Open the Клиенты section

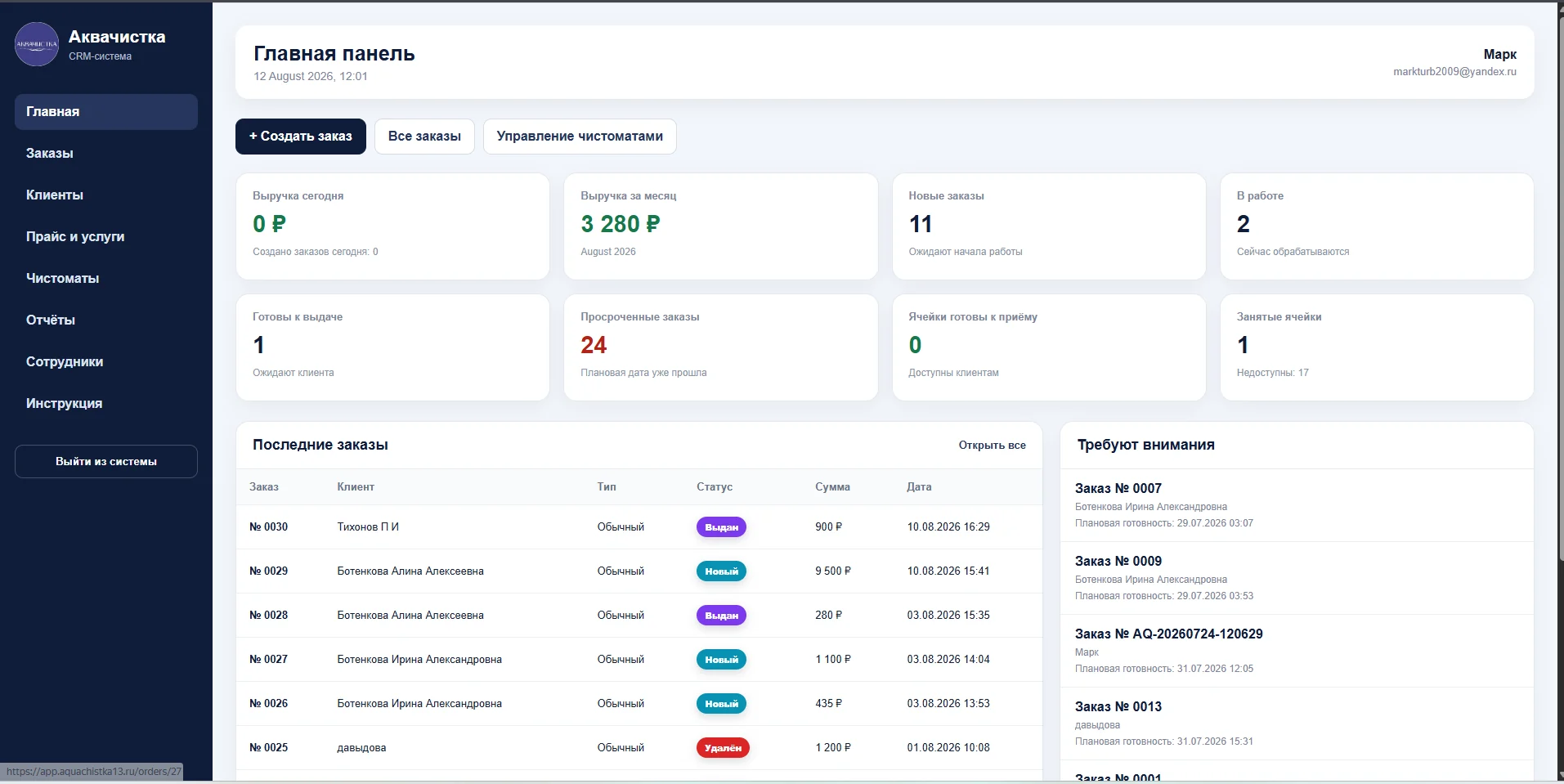106,195
